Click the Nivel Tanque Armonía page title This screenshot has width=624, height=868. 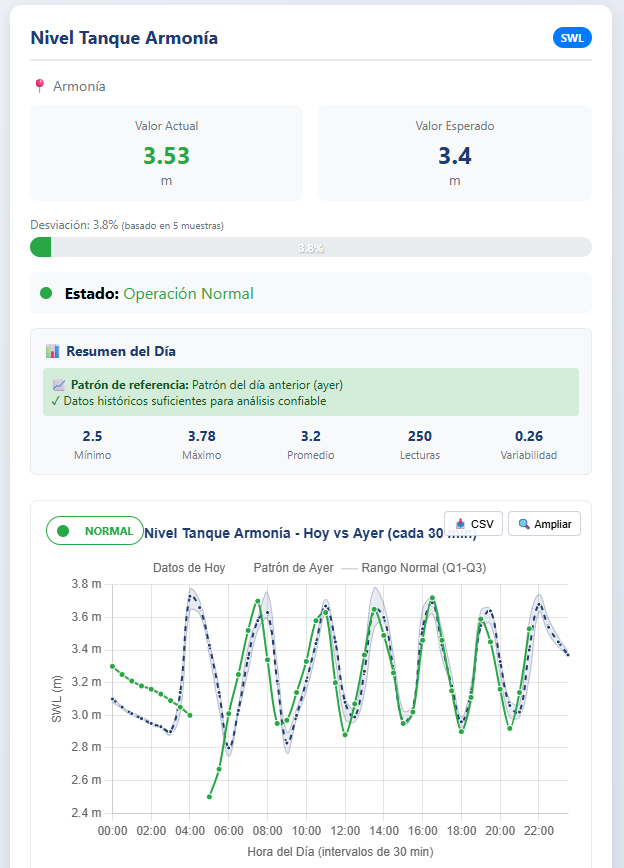pos(124,38)
